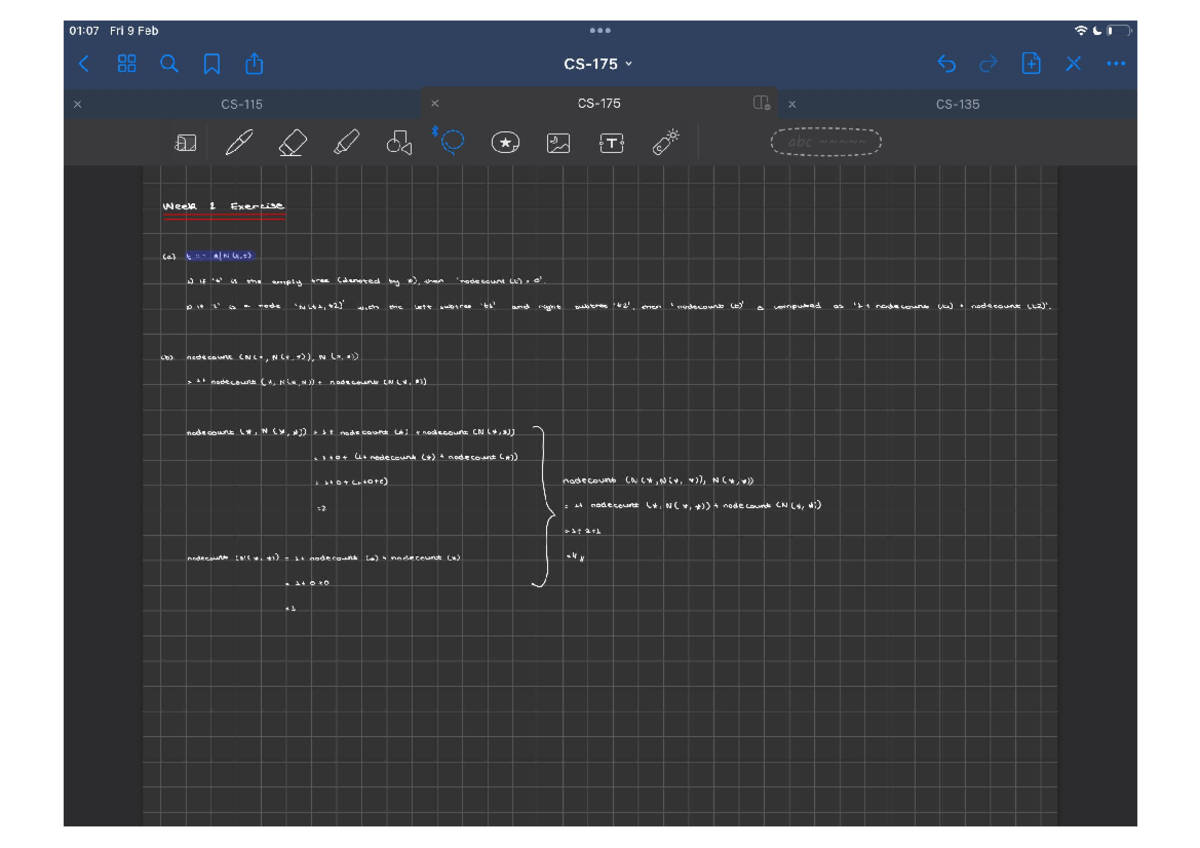Close the CS-115 tab
The width and height of the screenshot is (1200, 848).
78,104
